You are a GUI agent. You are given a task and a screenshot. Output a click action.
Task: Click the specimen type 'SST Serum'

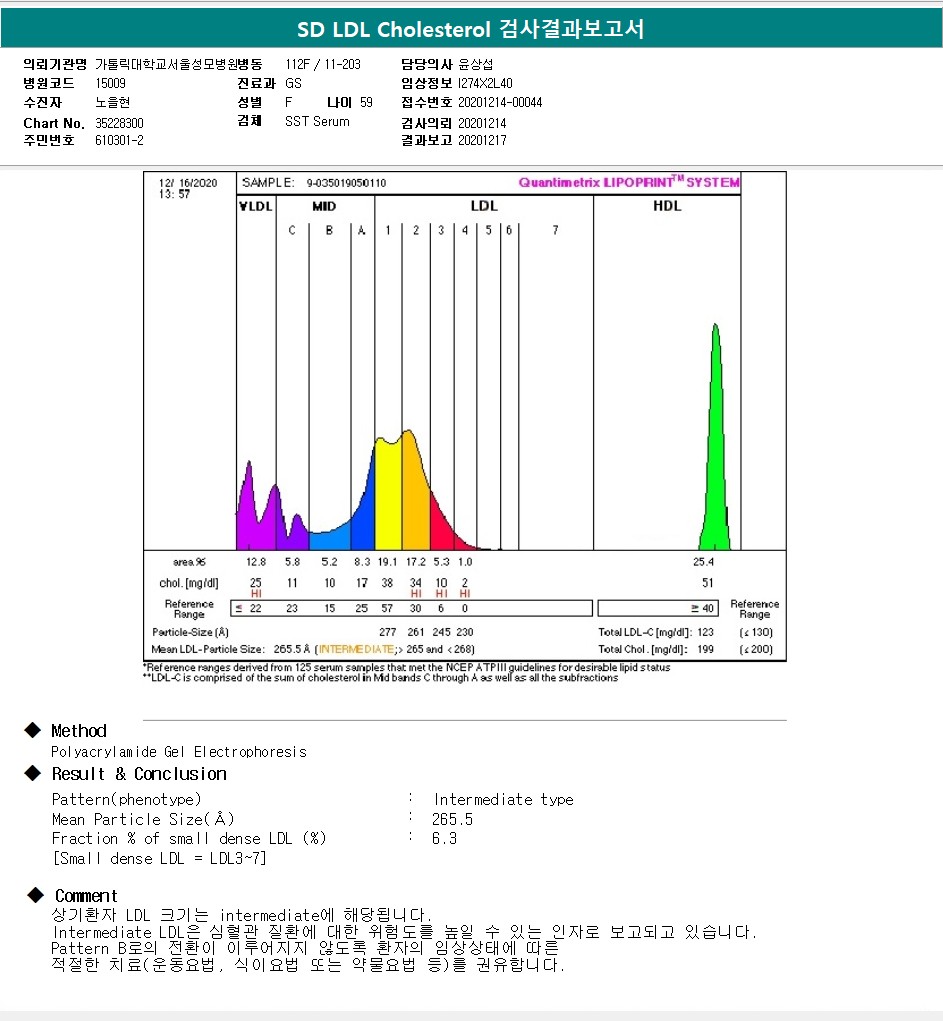[317, 121]
